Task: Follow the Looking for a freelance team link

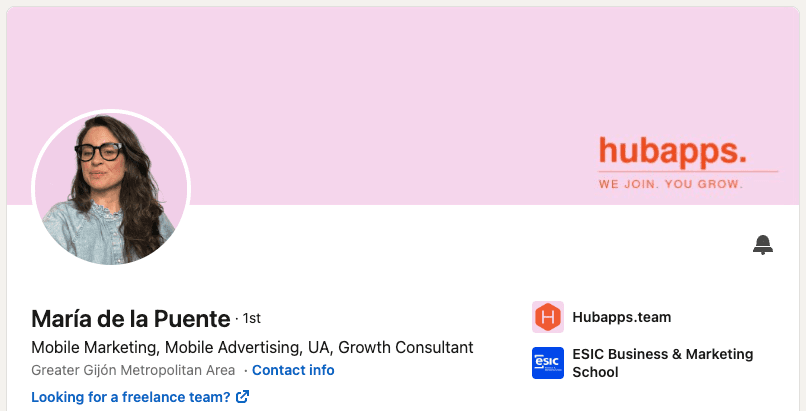Action: click(131, 397)
